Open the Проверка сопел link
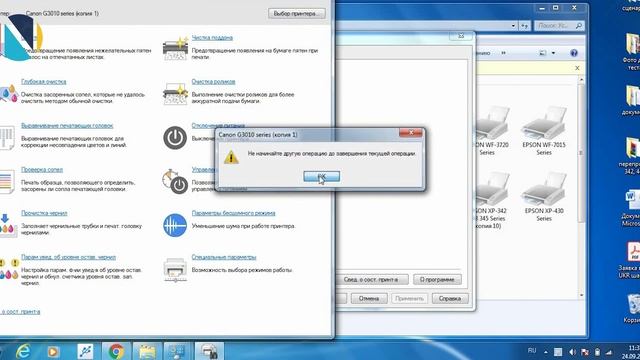Screen dimensions: 640x360 click(x=42, y=169)
